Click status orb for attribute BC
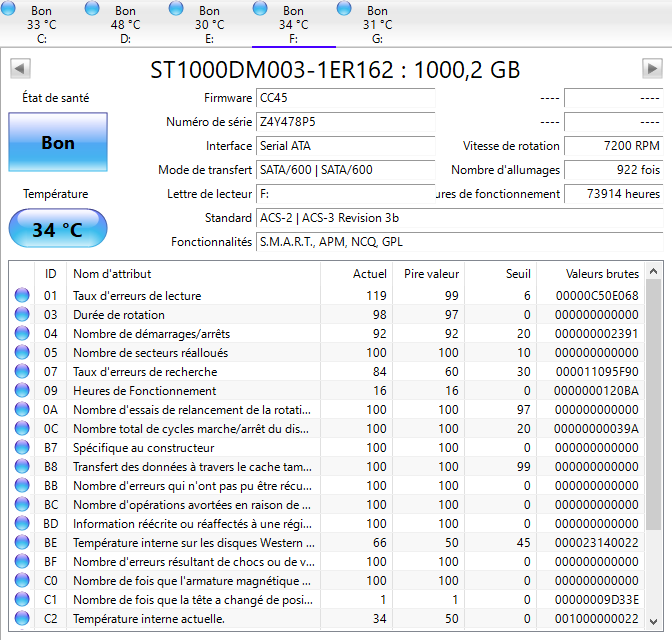The width and height of the screenshot is (672, 640). 22,504
